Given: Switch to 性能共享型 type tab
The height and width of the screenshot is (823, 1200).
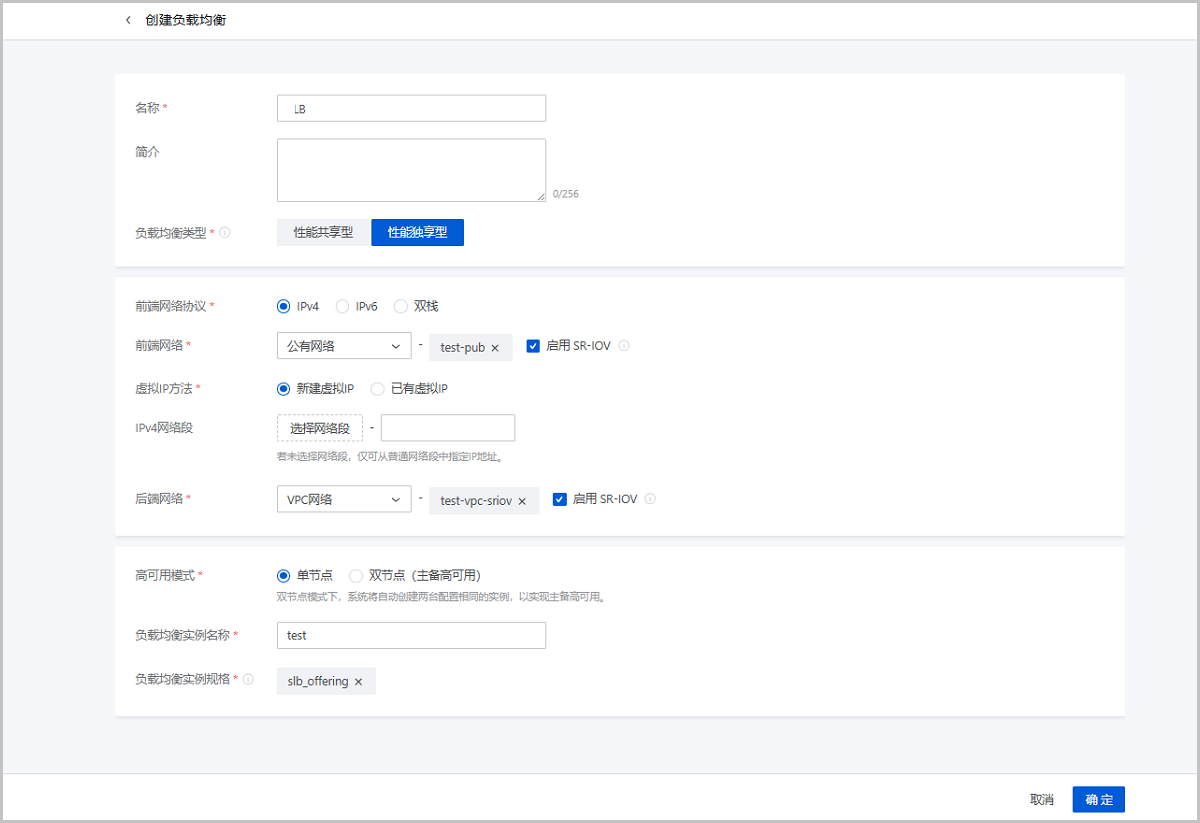Looking at the screenshot, I should click(323, 232).
